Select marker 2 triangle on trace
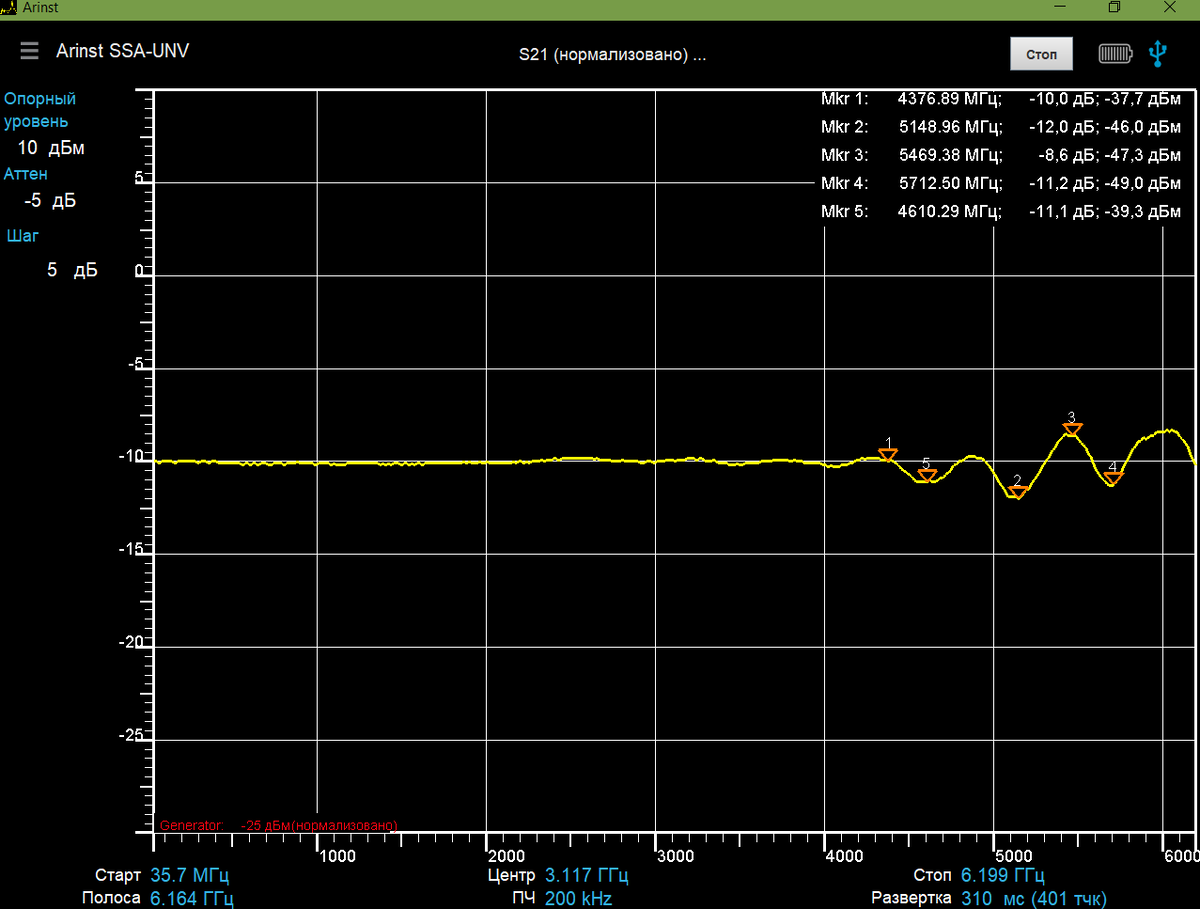The height and width of the screenshot is (909, 1200). [1018, 491]
